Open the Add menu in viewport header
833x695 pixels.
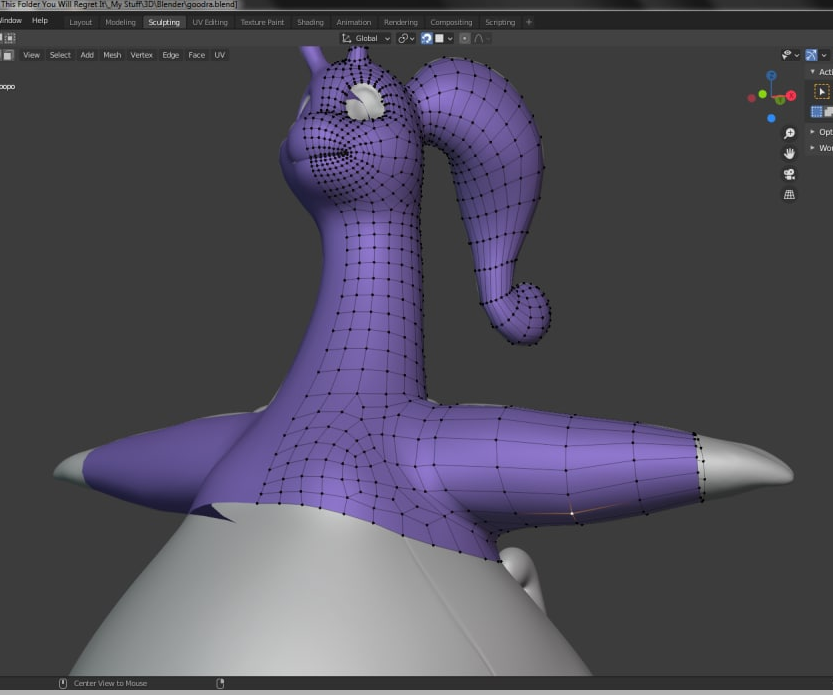tap(87, 55)
